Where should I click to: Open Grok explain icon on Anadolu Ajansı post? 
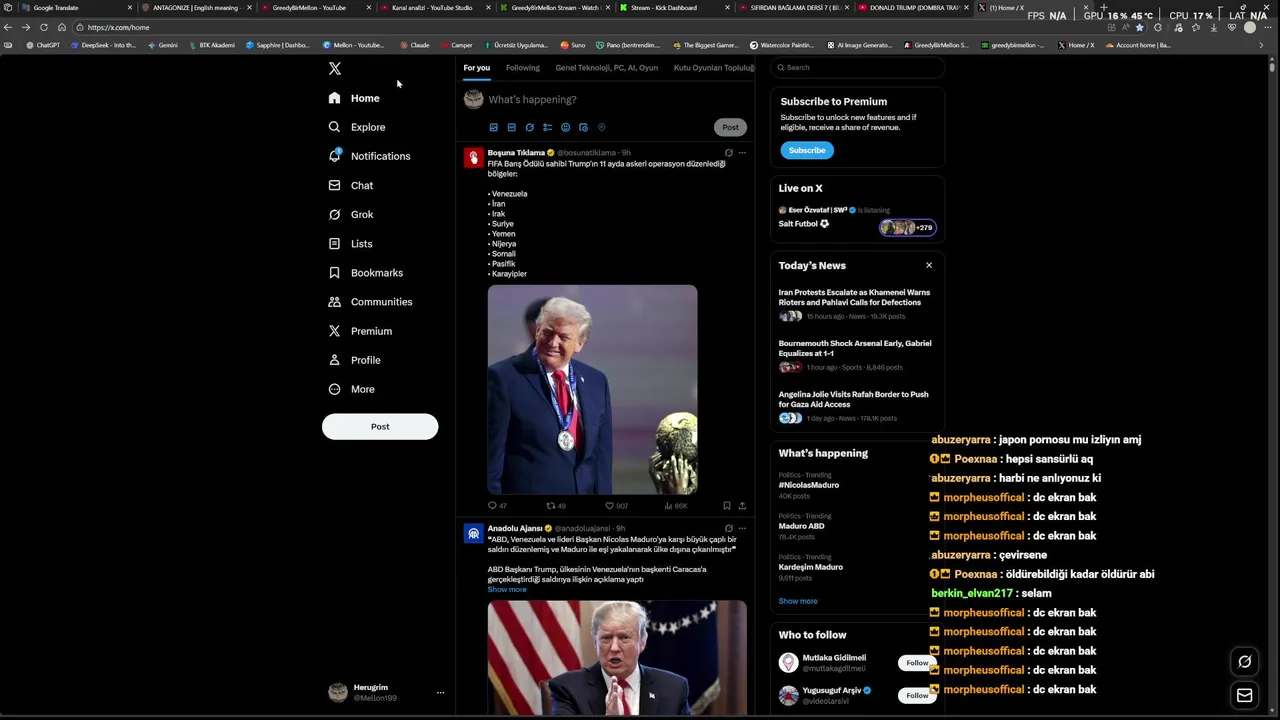click(728, 528)
